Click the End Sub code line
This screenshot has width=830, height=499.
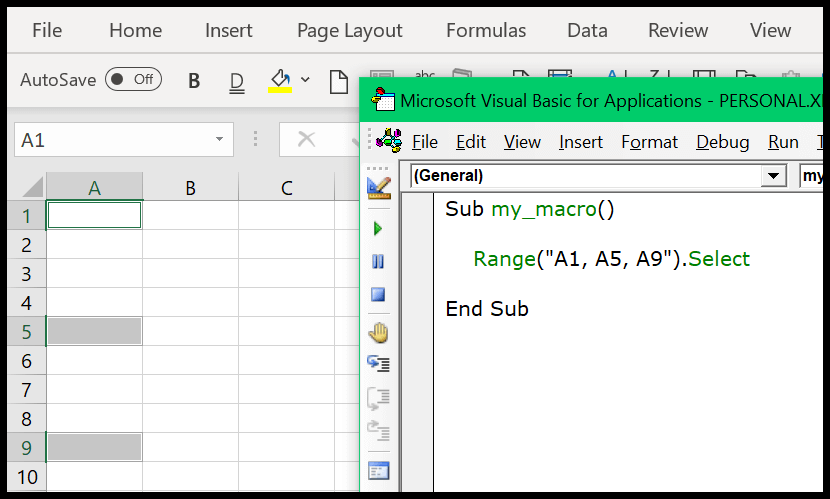coord(487,309)
